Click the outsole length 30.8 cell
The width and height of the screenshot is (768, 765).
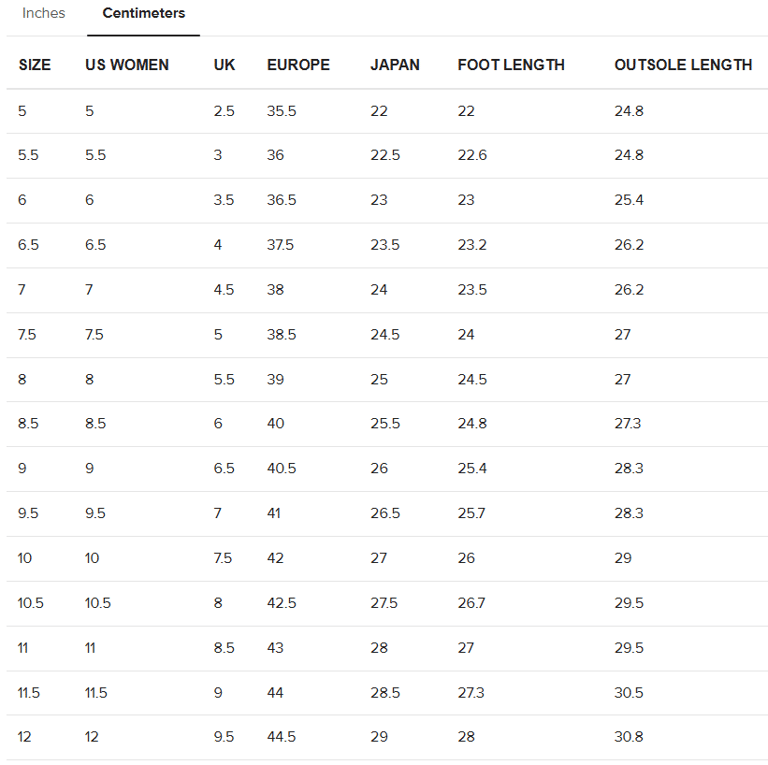629,737
